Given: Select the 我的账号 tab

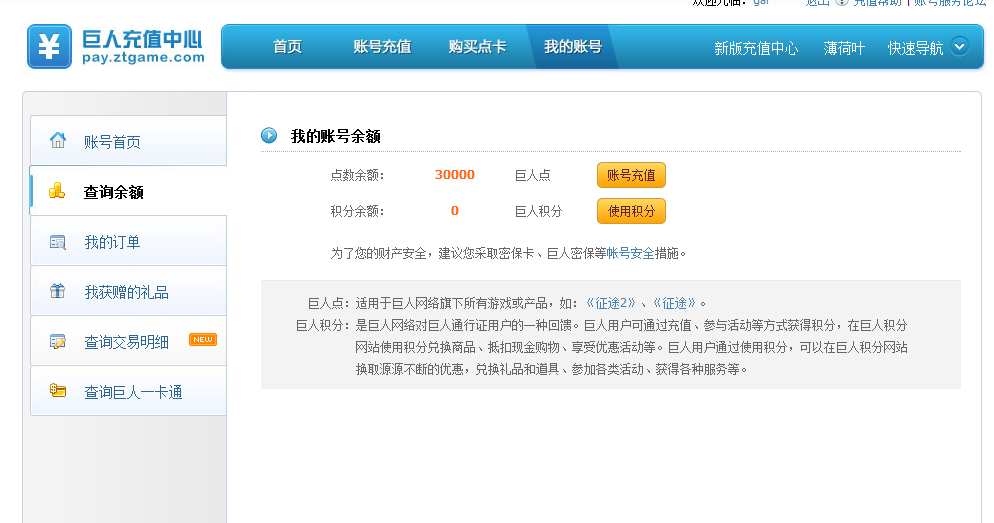Looking at the screenshot, I should (572, 47).
